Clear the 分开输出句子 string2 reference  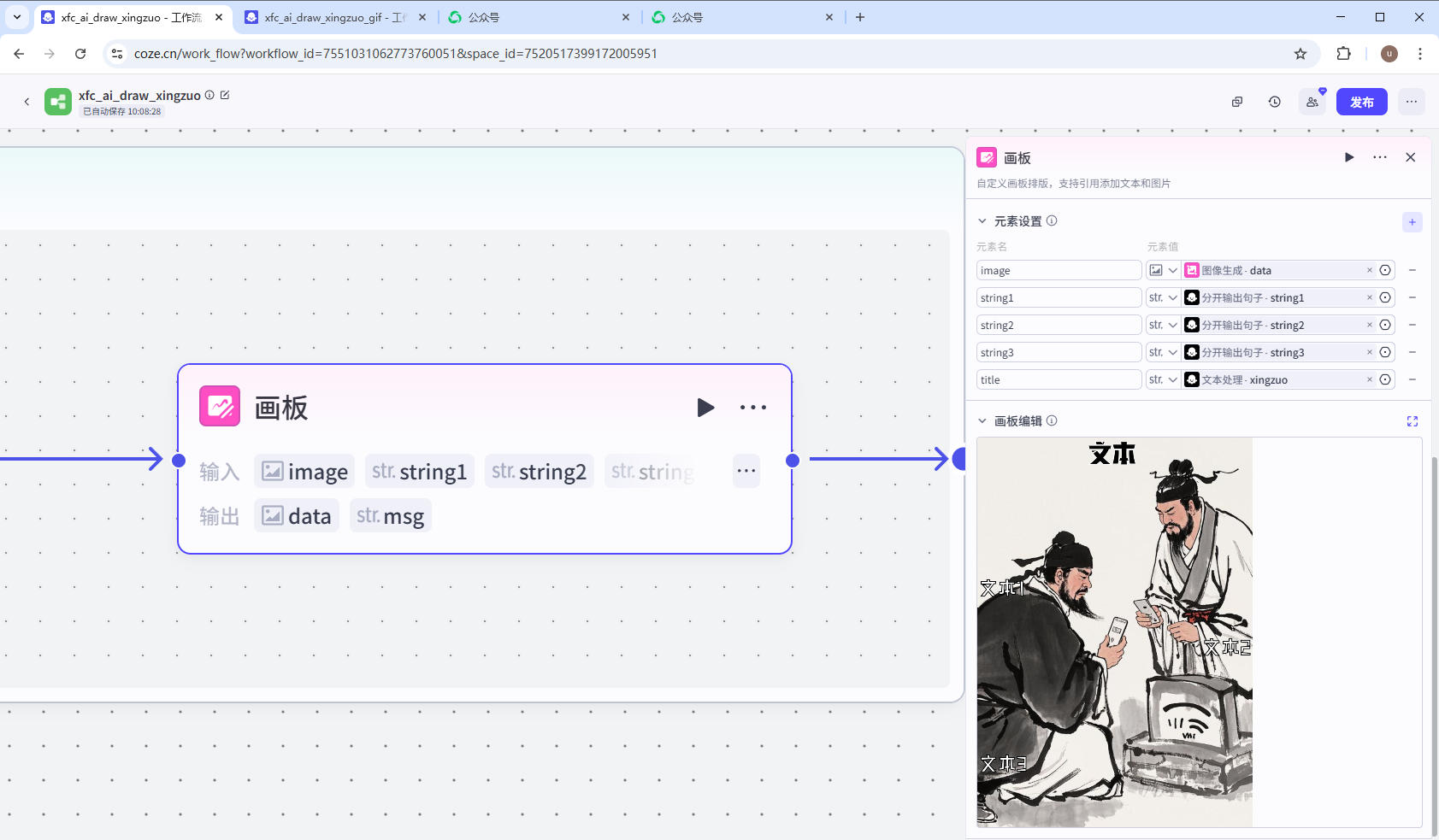[1370, 325]
